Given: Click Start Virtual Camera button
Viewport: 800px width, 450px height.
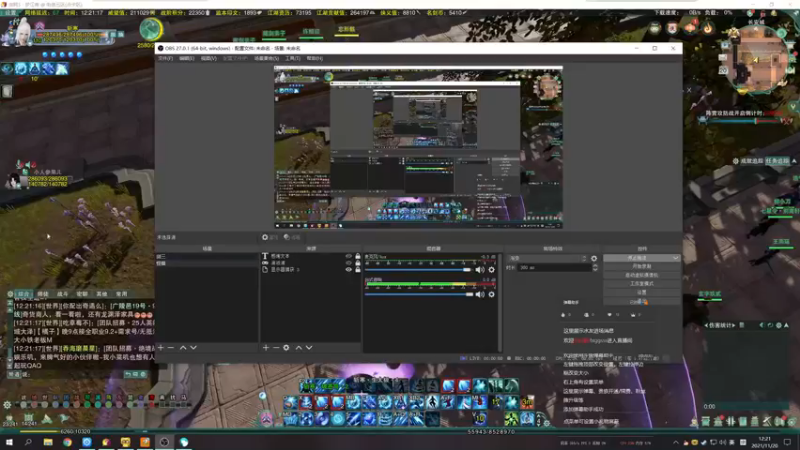Looking at the screenshot, I should 641,275.
